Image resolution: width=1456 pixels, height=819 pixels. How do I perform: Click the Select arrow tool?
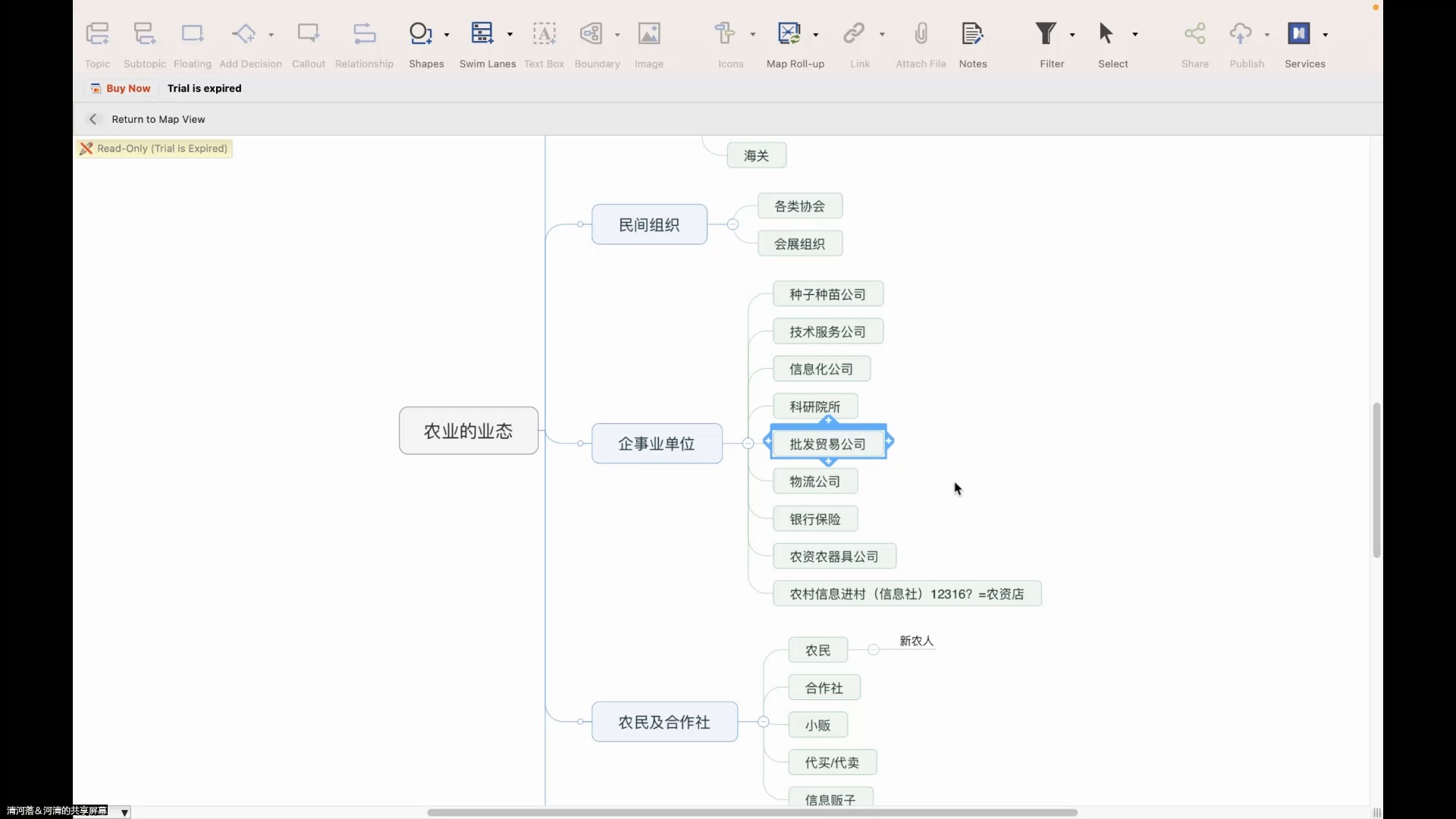(1106, 34)
